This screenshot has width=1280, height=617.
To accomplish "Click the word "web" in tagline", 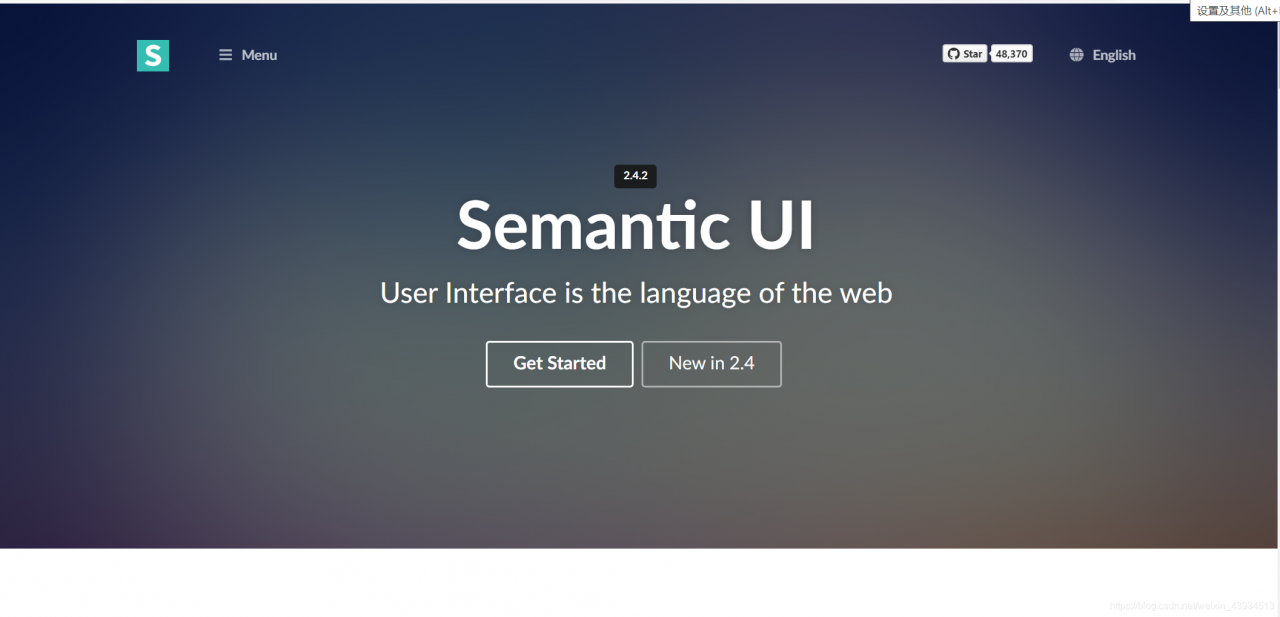I will point(865,294).
